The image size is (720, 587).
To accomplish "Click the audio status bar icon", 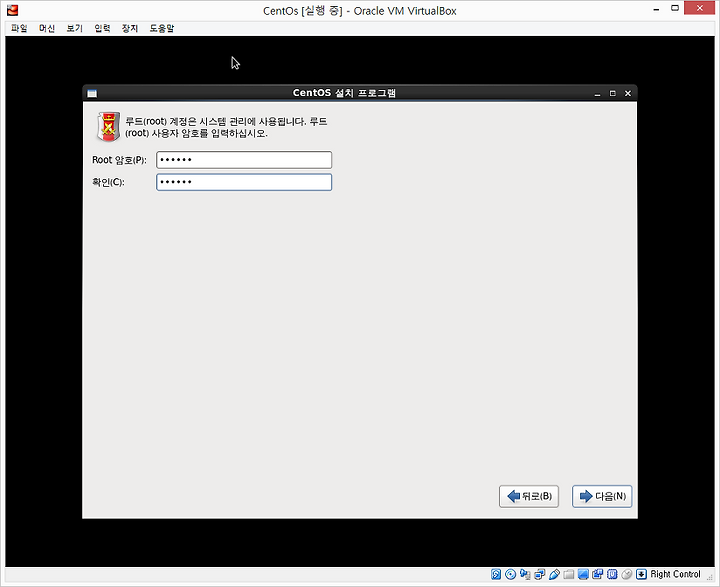I will [525, 574].
